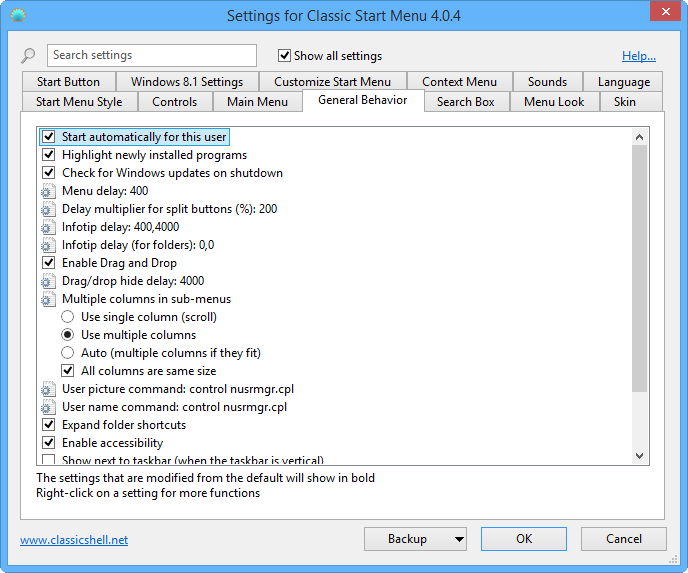The width and height of the screenshot is (688, 573).
Task: Click the OK button
Action: click(524, 539)
